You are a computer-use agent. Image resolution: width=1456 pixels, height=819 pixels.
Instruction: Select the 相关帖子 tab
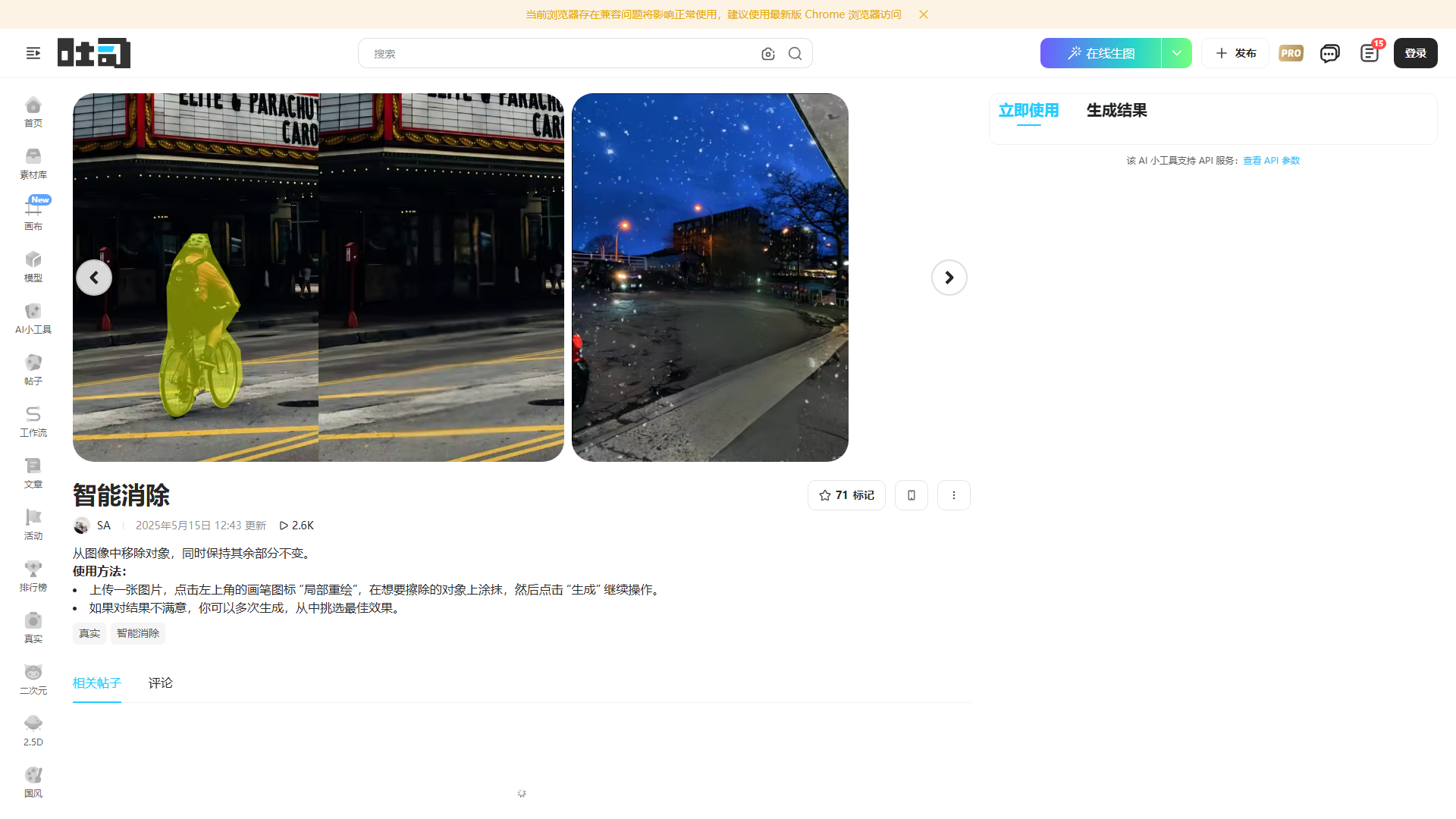pos(97,683)
